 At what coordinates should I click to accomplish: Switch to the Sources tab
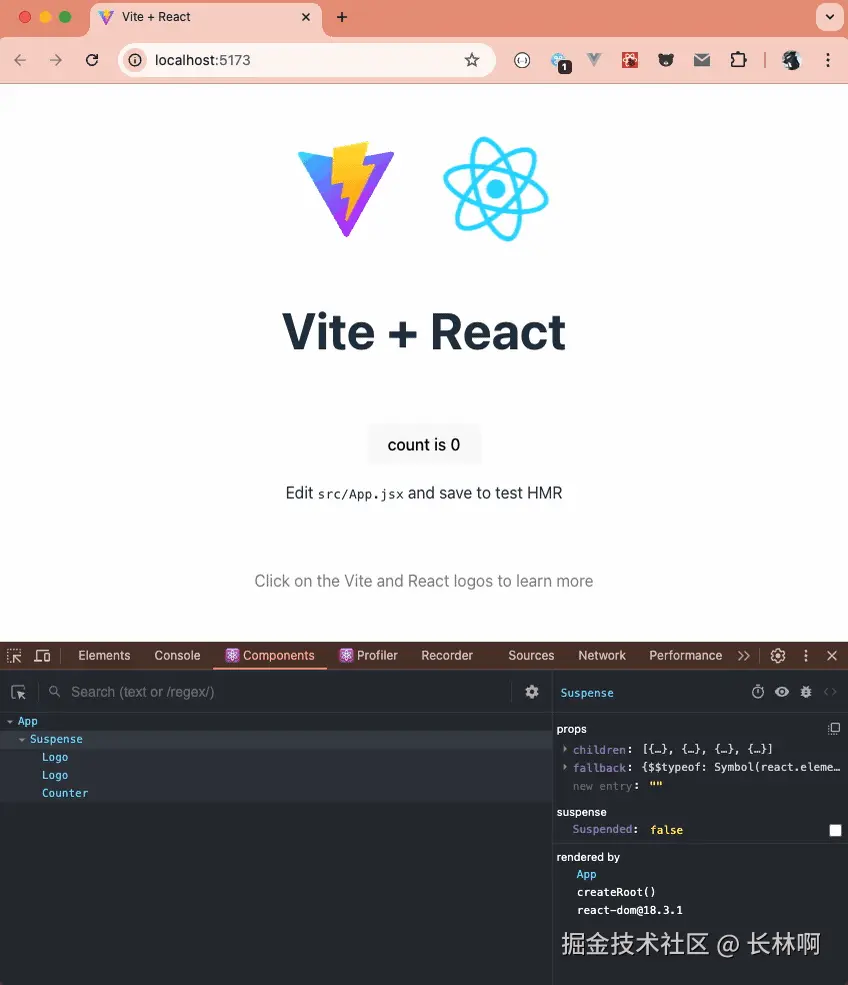(531, 656)
